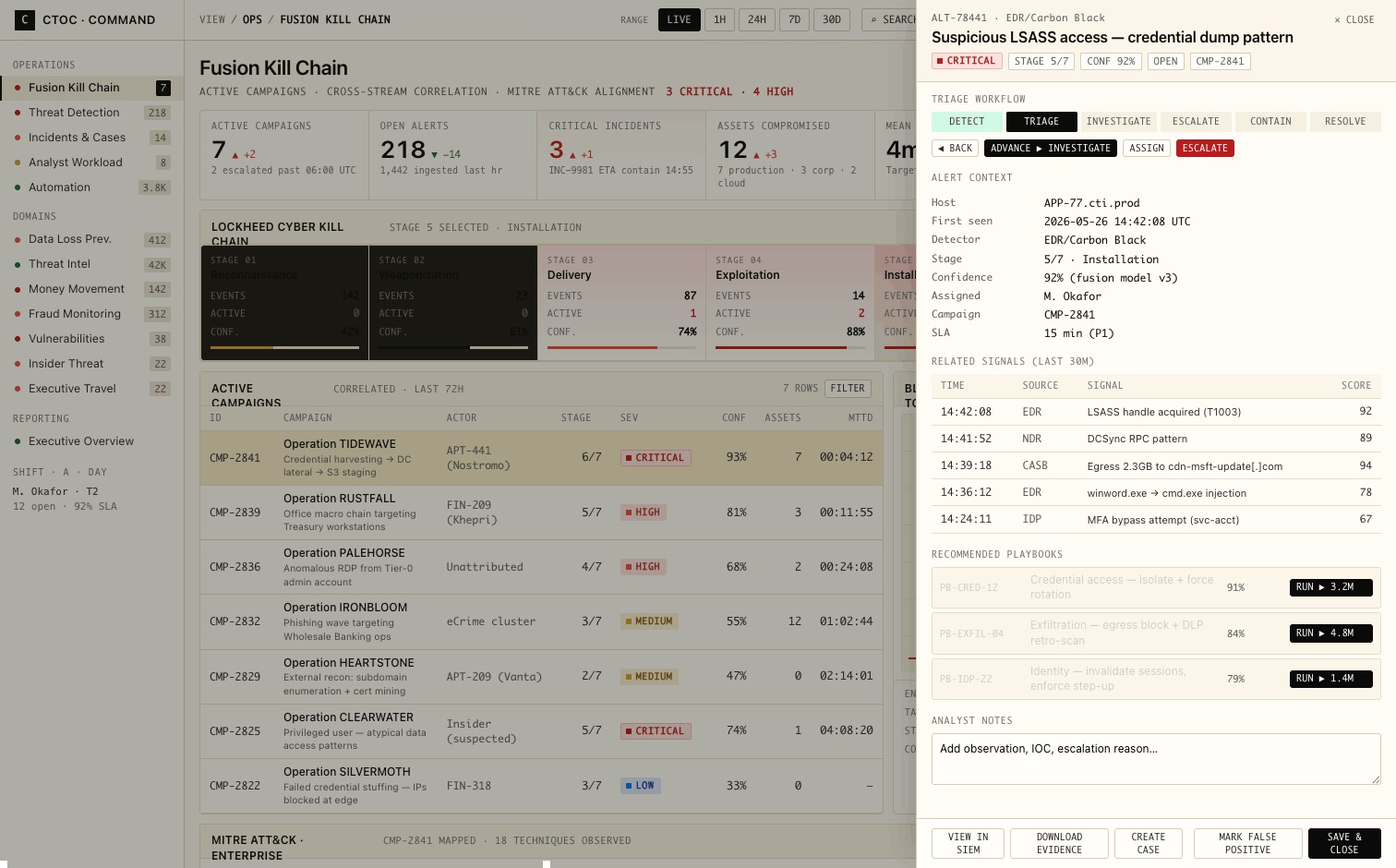Close the alert detail panel

[x=1354, y=19]
